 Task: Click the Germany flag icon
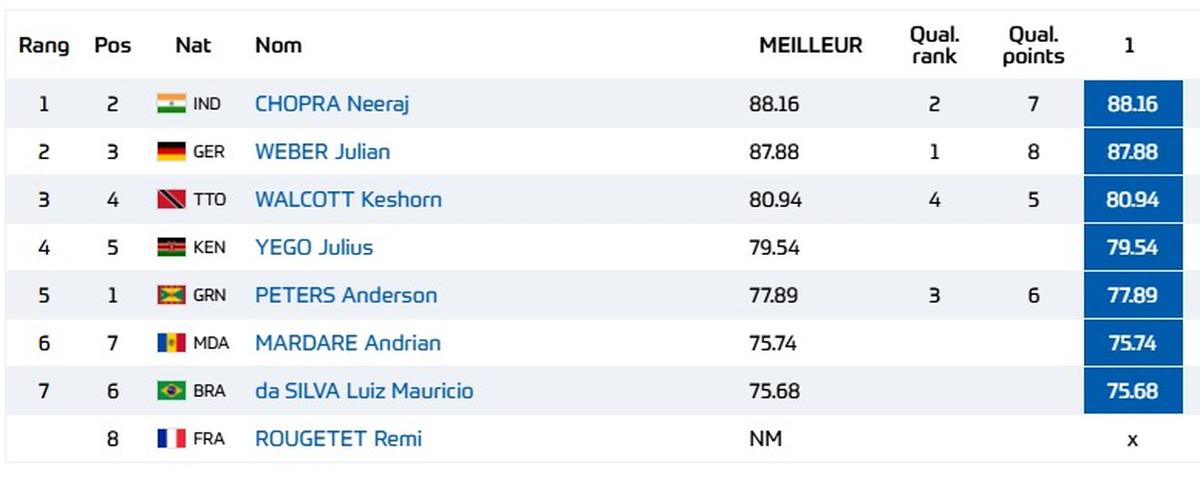[171, 152]
